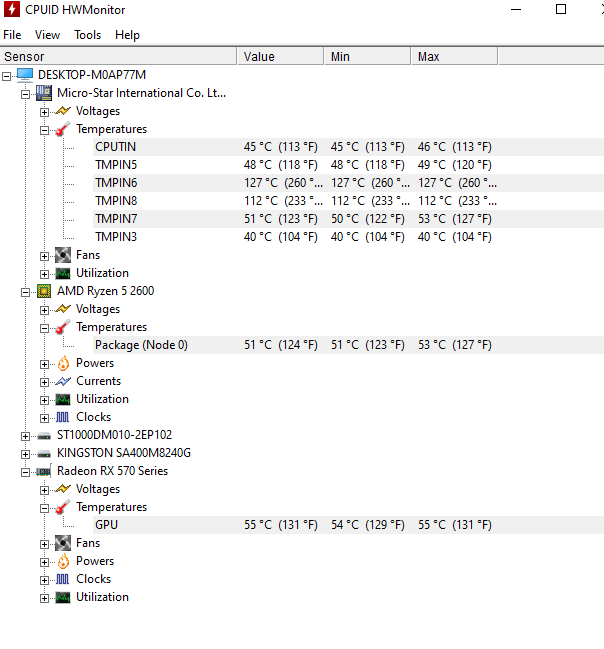Viewport: 604px width, 649px height.
Task: Select the TMPIN3 sensor row
Action: (x=349, y=237)
